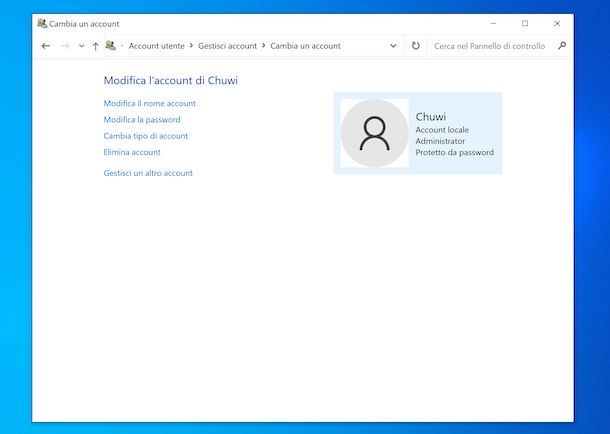Click the forward navigation arrow
Image resolution: width=610 pixels, height=434 pixels.
[65, 46]
